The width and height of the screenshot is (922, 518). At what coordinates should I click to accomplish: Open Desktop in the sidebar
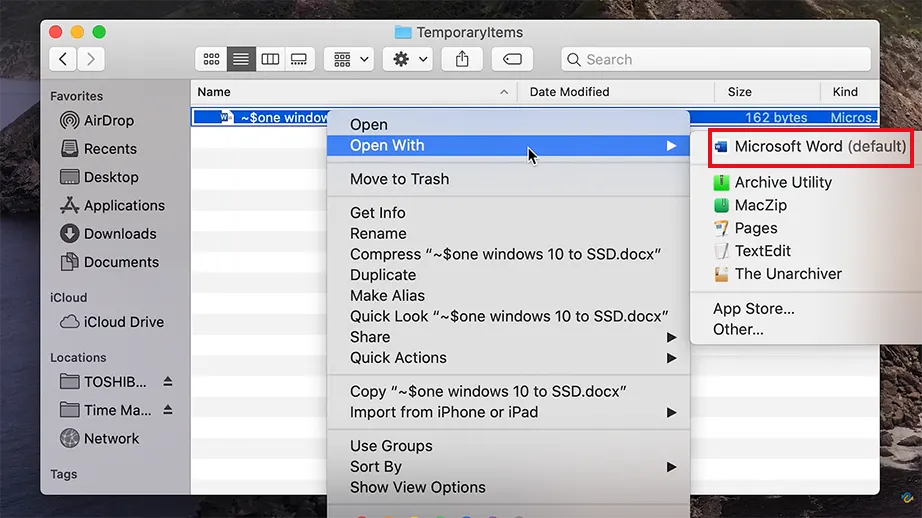[99, 177]
